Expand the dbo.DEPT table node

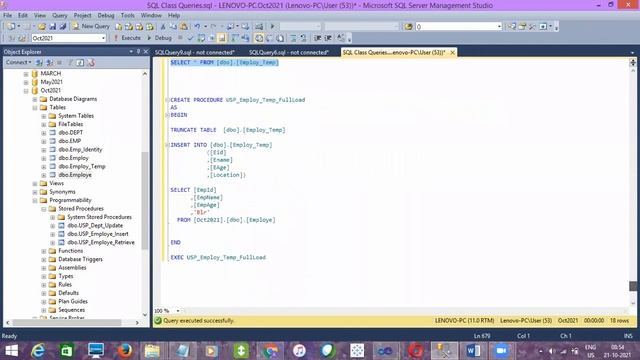[44, 133]
